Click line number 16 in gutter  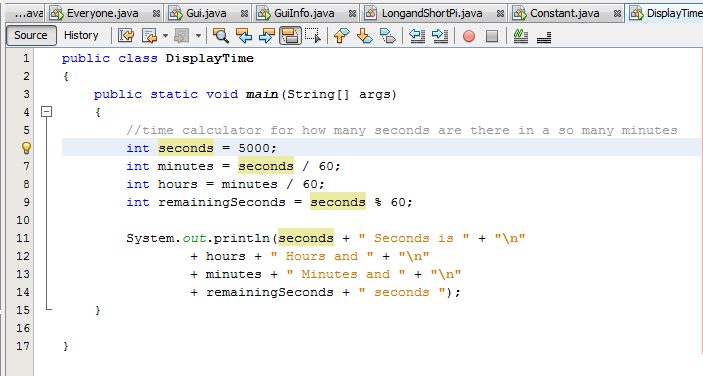pos(22,328)
